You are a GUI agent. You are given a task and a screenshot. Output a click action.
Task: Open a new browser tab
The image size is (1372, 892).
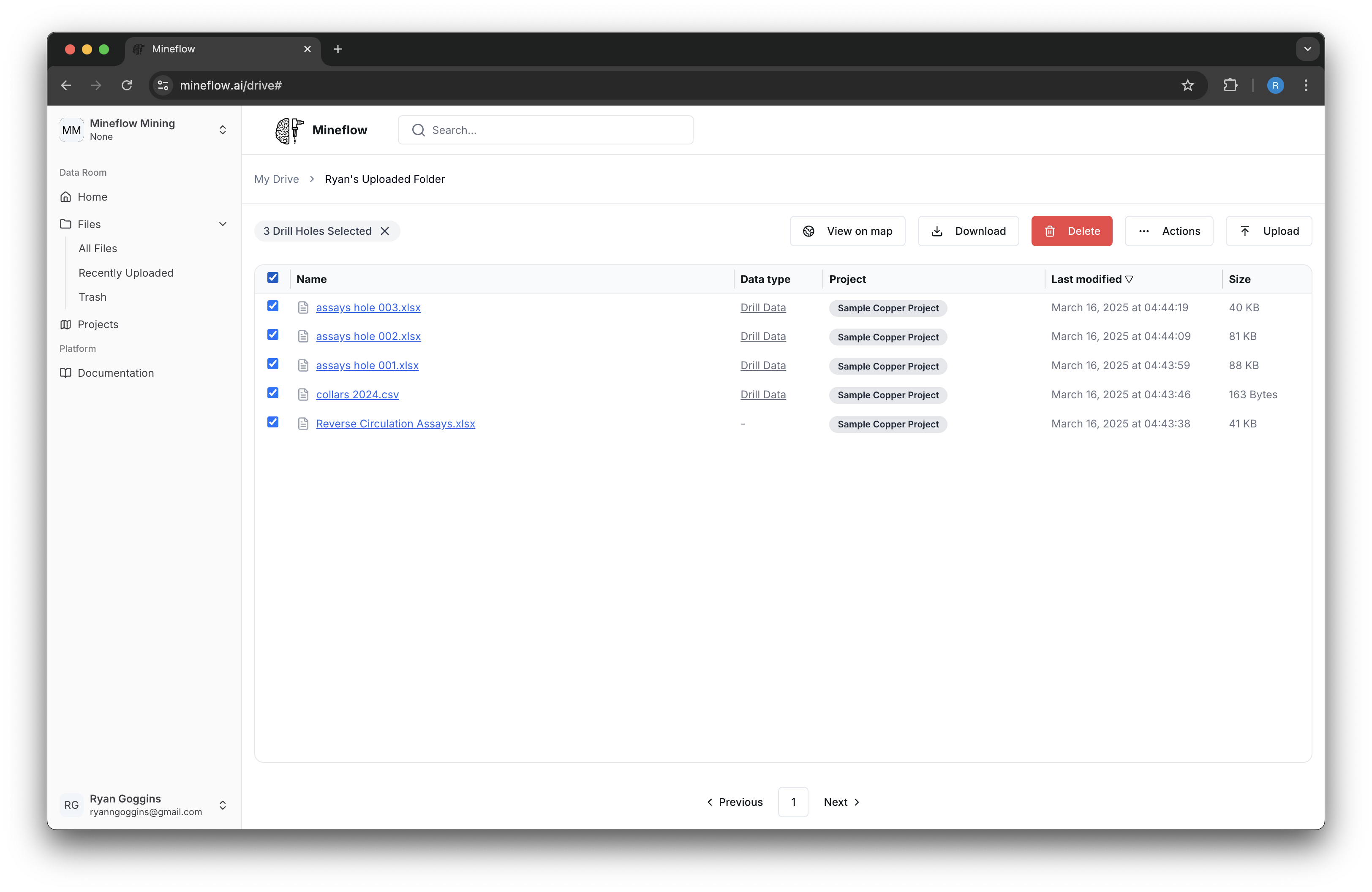[x=338, y=49]
